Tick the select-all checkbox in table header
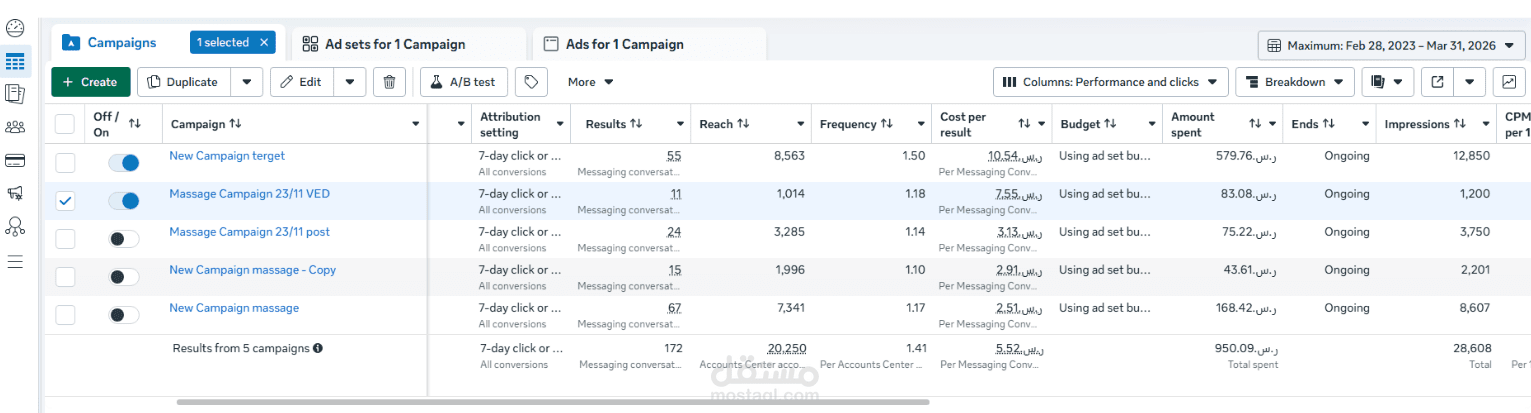Viewport: 1531px width, 413px height. coord(65,124)
